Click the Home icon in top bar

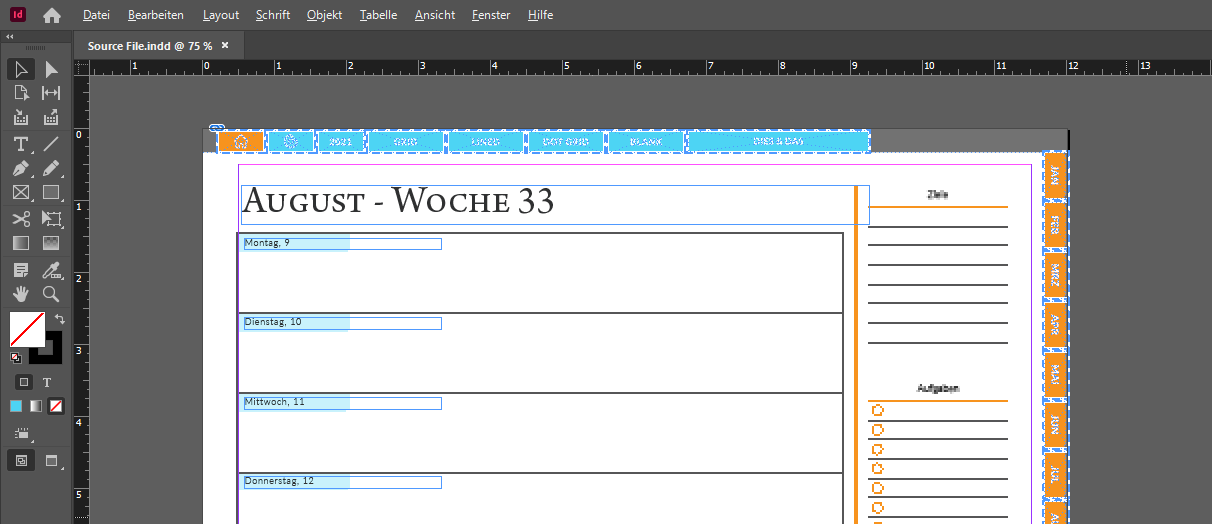click(52, 15)
